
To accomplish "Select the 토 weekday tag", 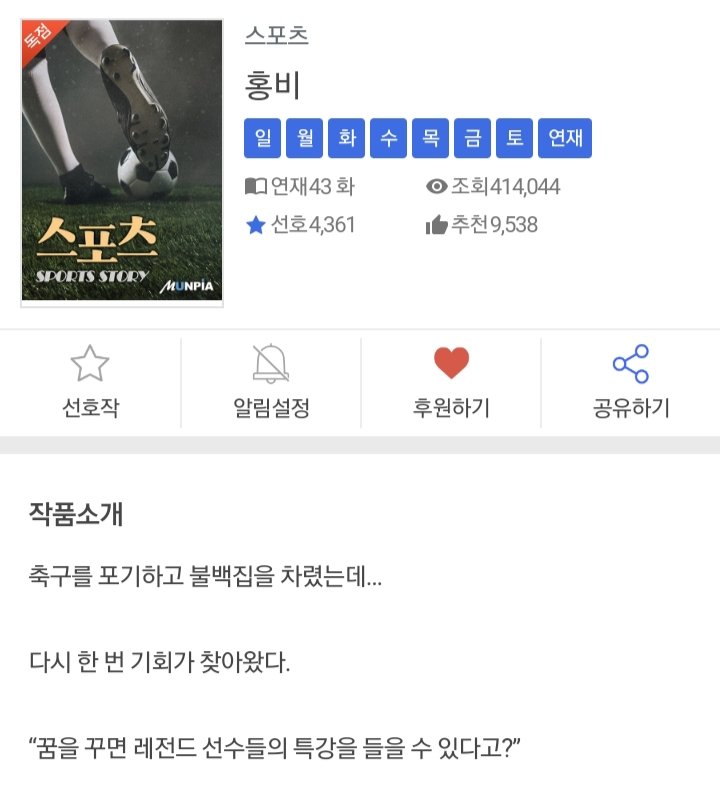I will (515, 138).
